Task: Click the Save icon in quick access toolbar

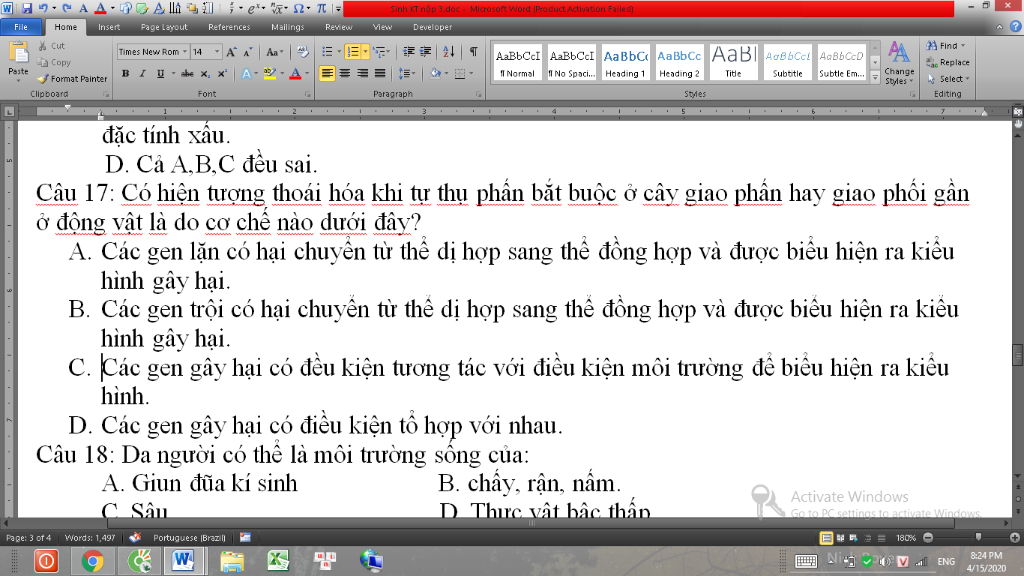Action: (27, 8)
